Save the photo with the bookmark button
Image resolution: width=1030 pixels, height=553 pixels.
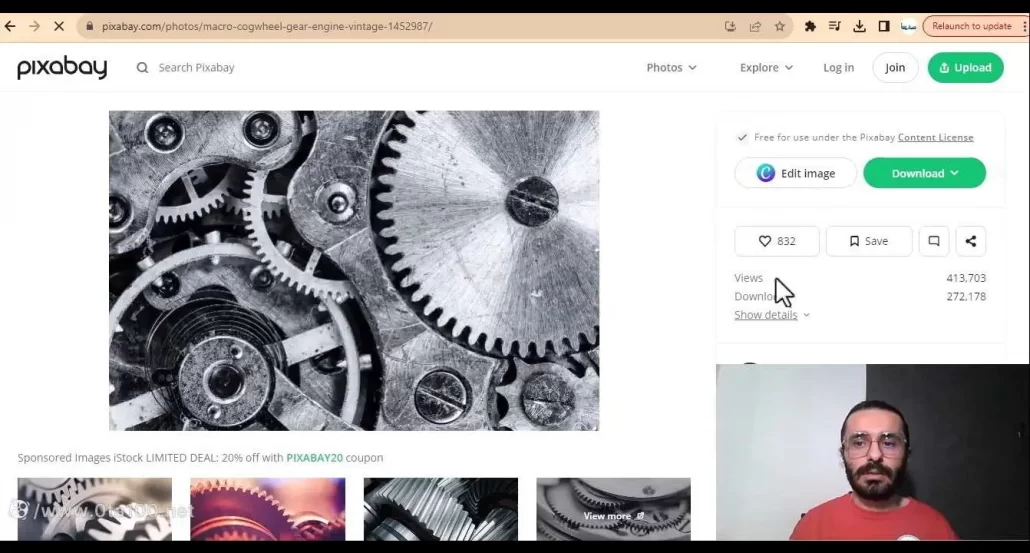click(868, 241)
